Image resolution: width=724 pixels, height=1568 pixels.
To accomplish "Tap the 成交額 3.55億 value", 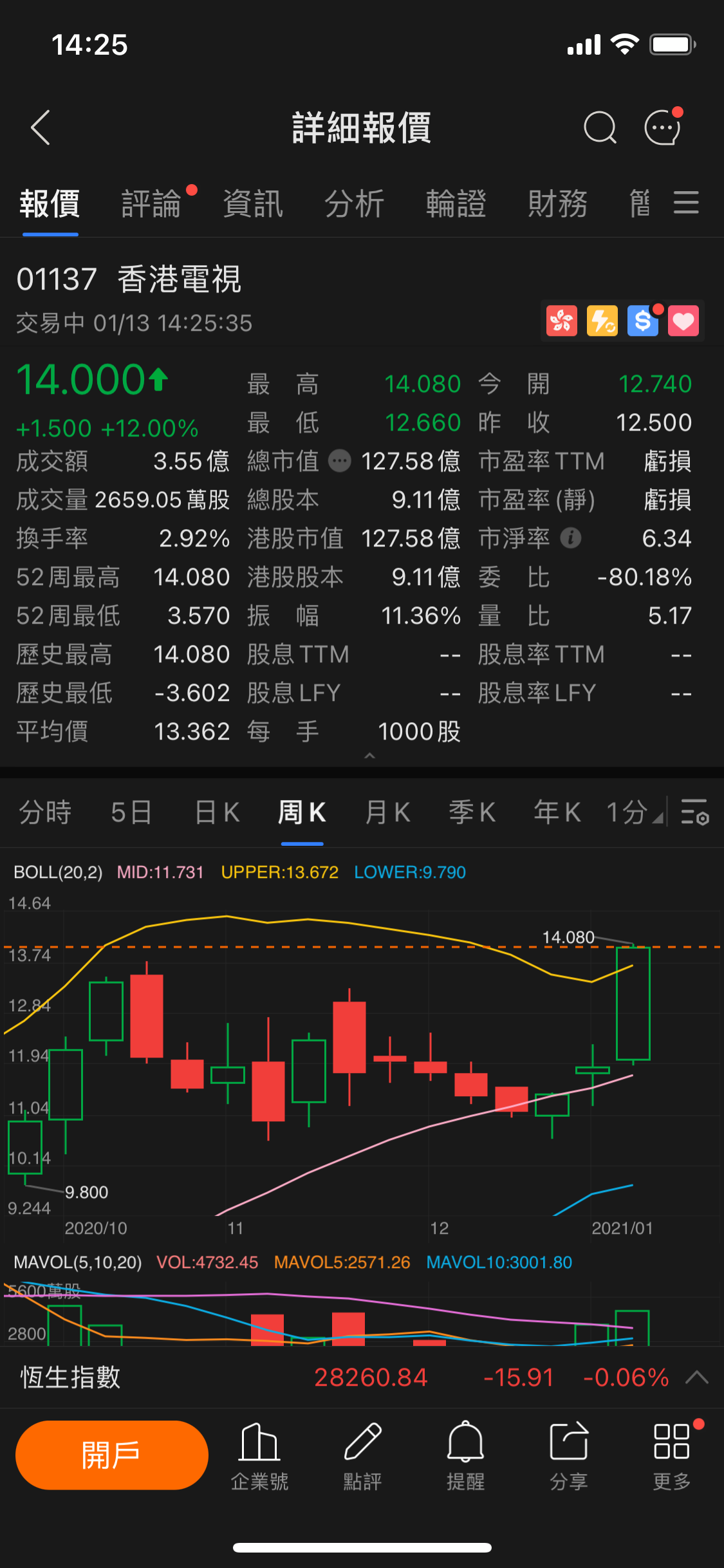I will point(191,461).
